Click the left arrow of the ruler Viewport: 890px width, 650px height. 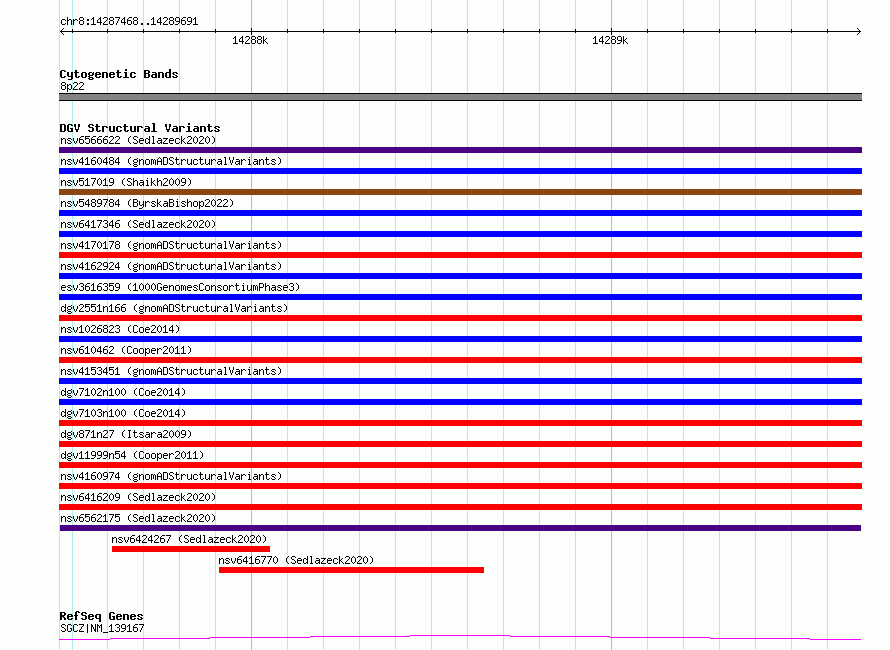63,31
